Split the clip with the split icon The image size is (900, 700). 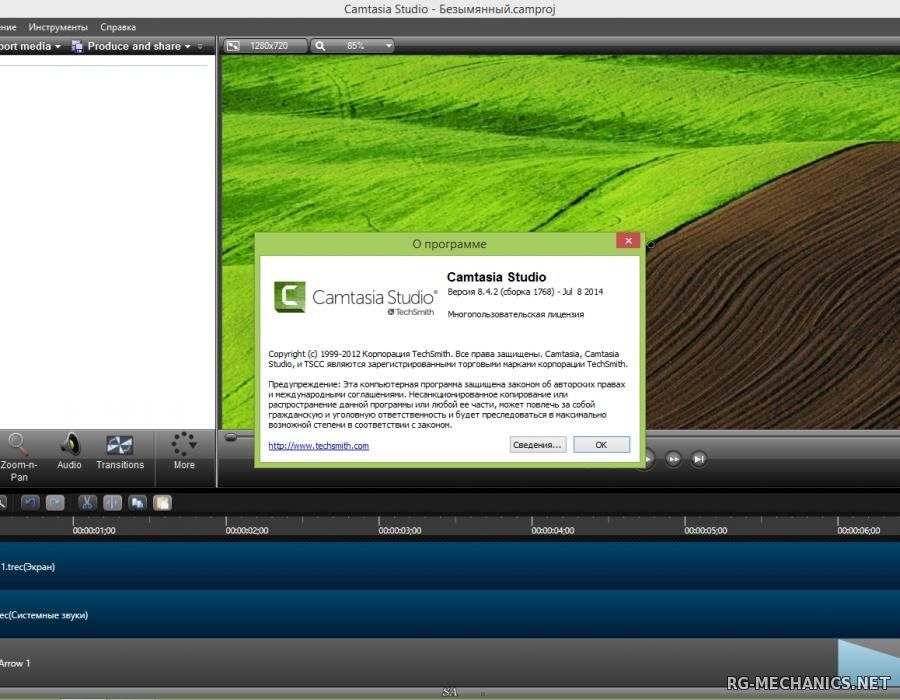[x=112, y=503]
